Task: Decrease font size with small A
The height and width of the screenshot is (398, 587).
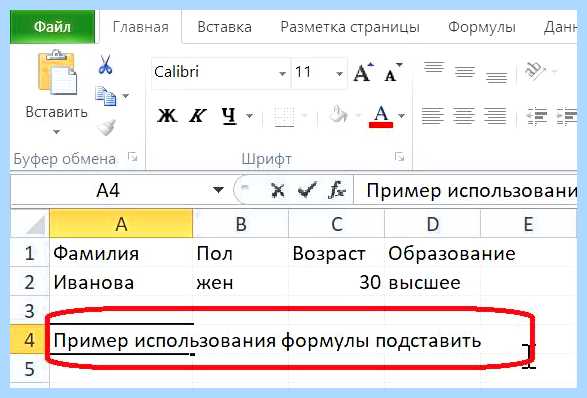Action: (392, 72)
